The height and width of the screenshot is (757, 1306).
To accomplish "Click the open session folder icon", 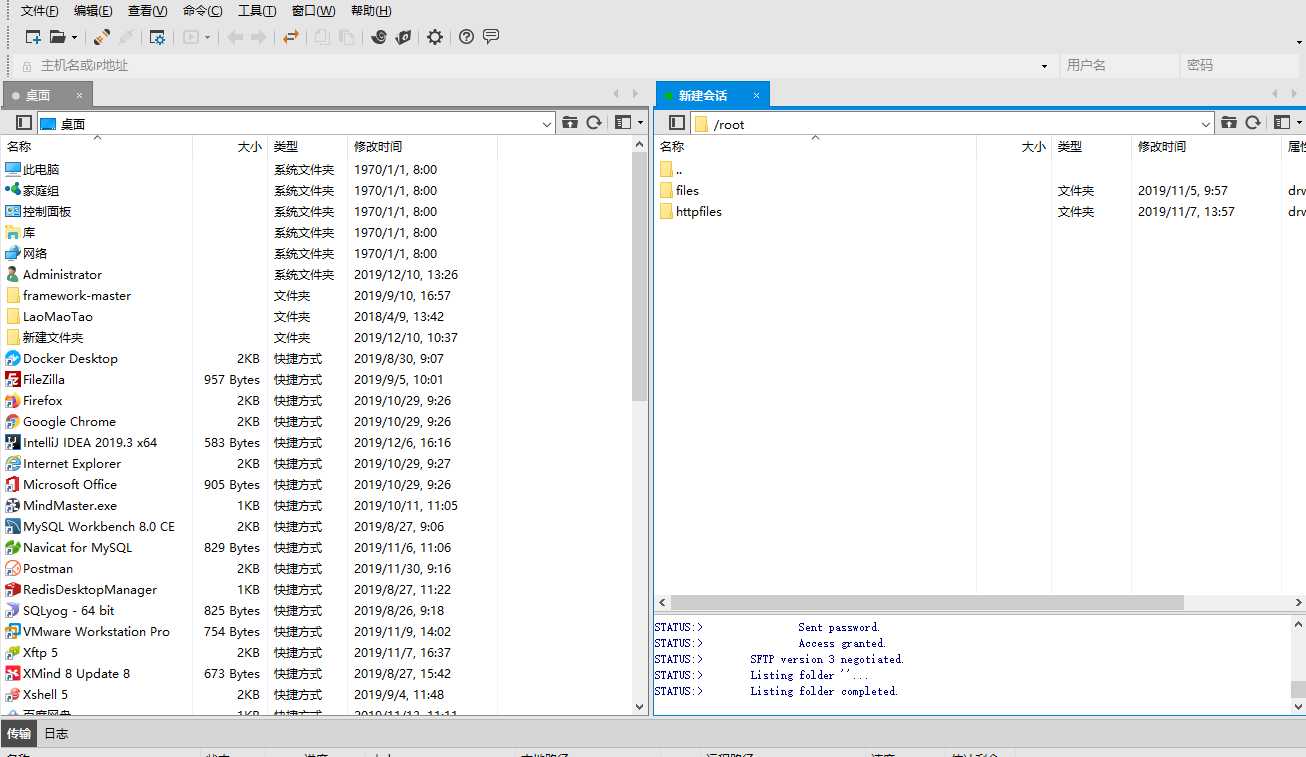I will (57, 37).
